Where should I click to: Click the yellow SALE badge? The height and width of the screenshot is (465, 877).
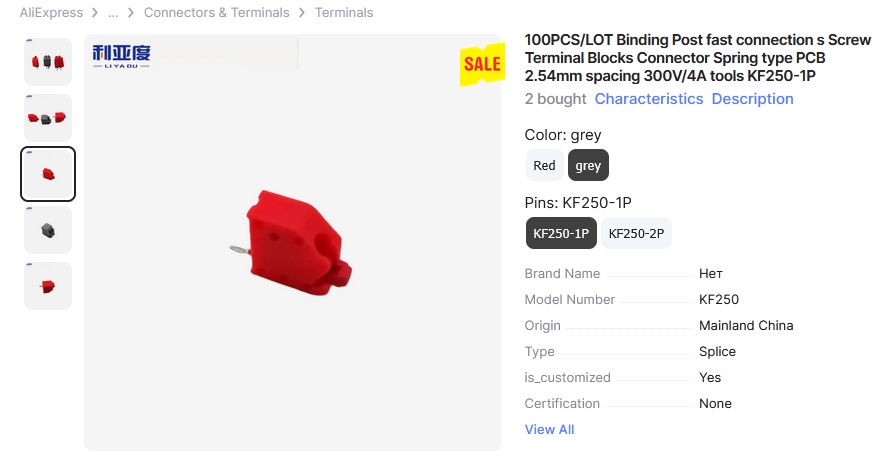481,64
